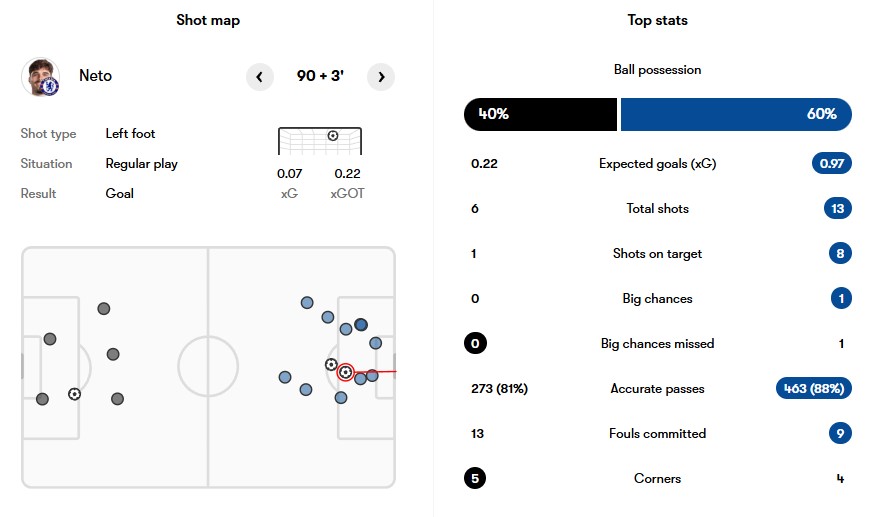Image resolution: width=877 pixels, height=517 pixels.
Task: Go to the next shot arrow
Action: coord(381,77)
